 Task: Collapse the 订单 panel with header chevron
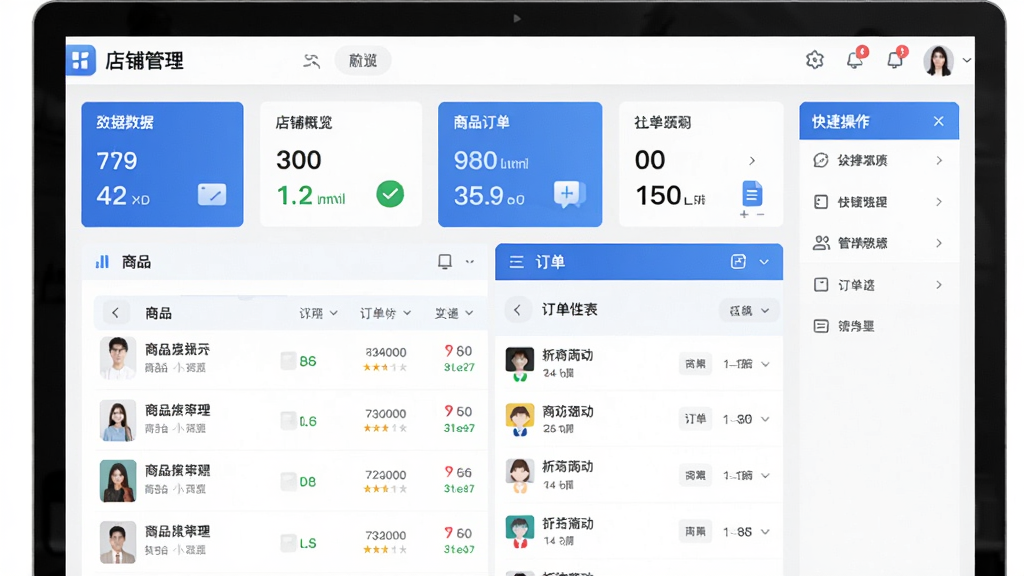[x=764, y=262]
